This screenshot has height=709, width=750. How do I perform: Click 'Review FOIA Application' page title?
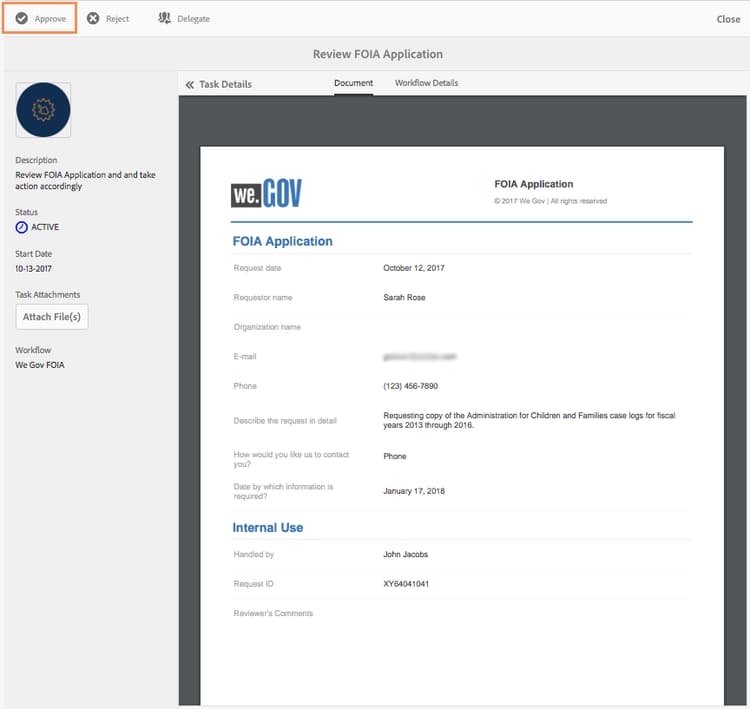(378, 54)
